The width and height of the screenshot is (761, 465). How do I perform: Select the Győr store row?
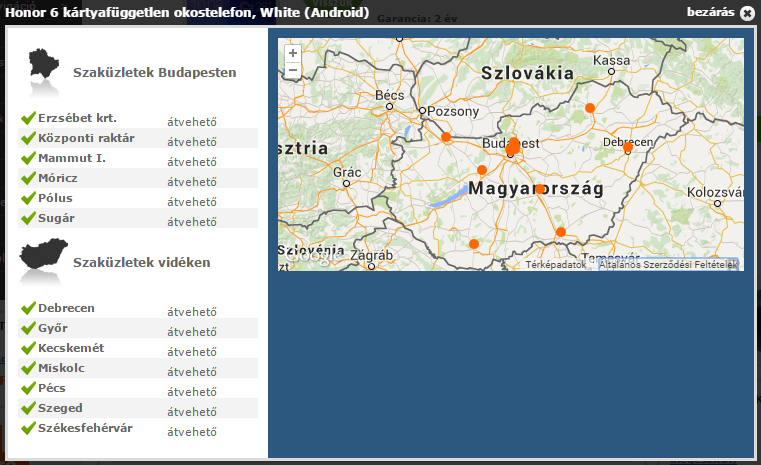(138, 328)
